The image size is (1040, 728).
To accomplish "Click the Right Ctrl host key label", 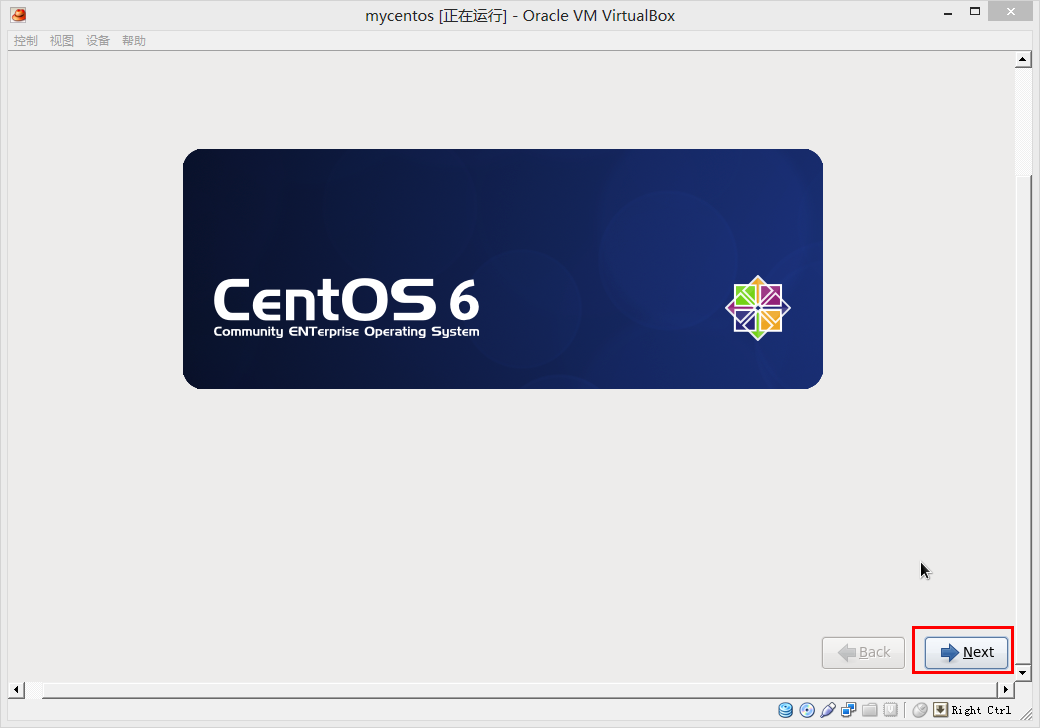I will click(981, 710).
